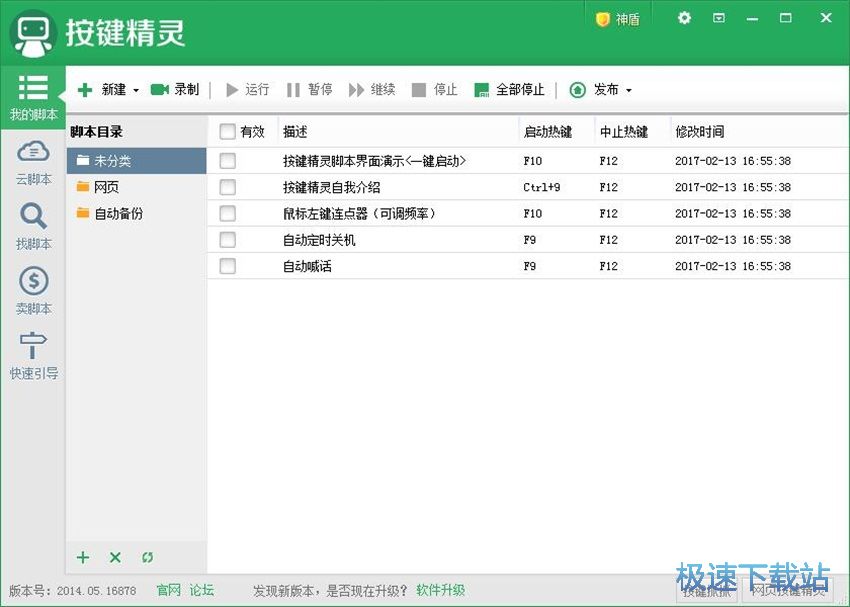Click the 脚本目录 panel header
850x607 pixels.
96,132
